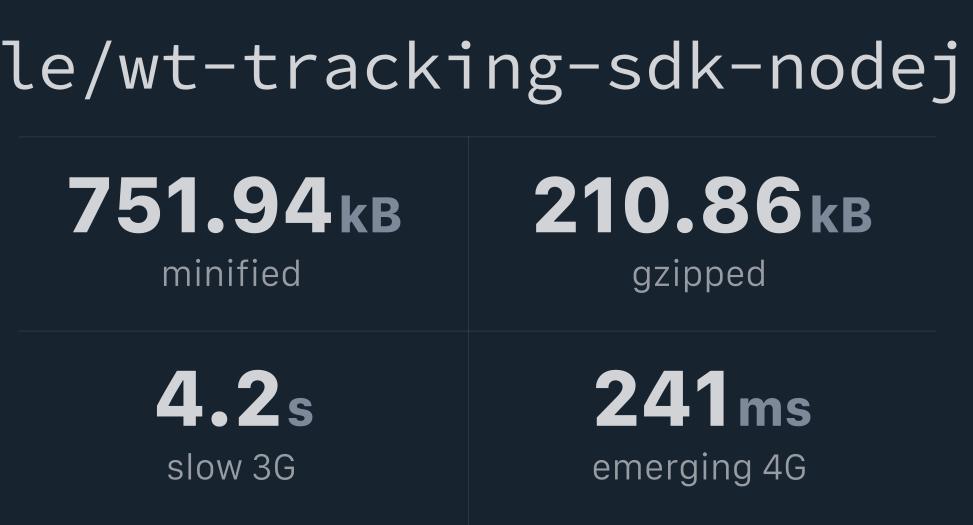Click the 210.86 gzipped size value

coord(668,205)
